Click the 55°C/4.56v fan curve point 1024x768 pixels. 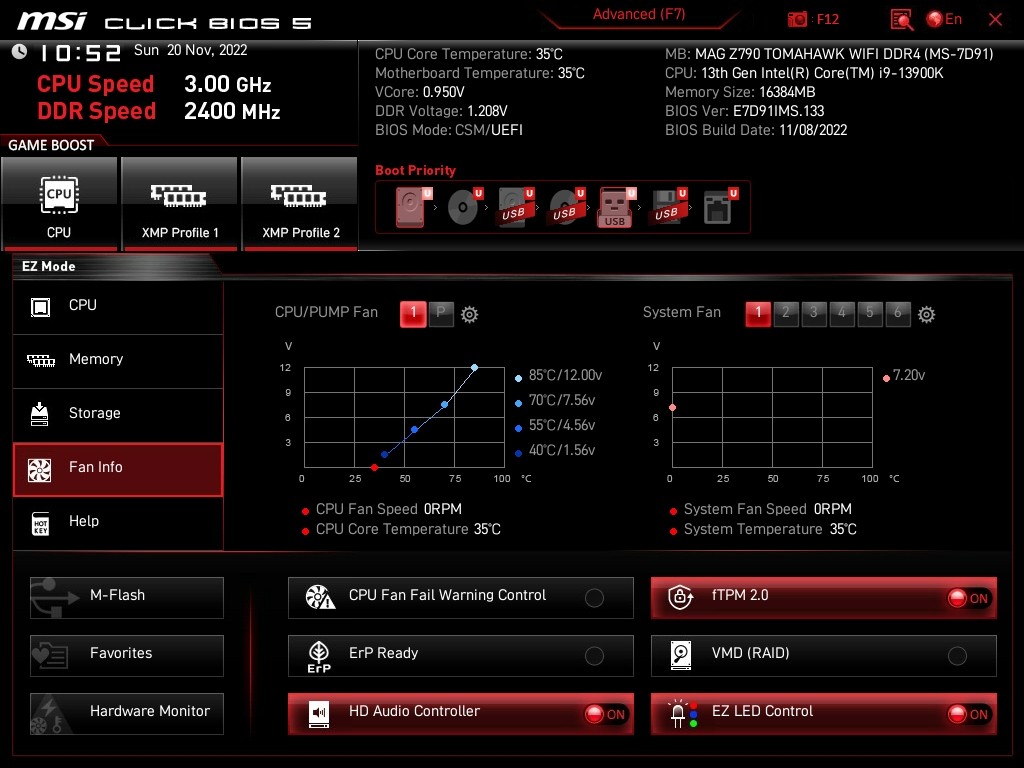click(x=415, y=430)
